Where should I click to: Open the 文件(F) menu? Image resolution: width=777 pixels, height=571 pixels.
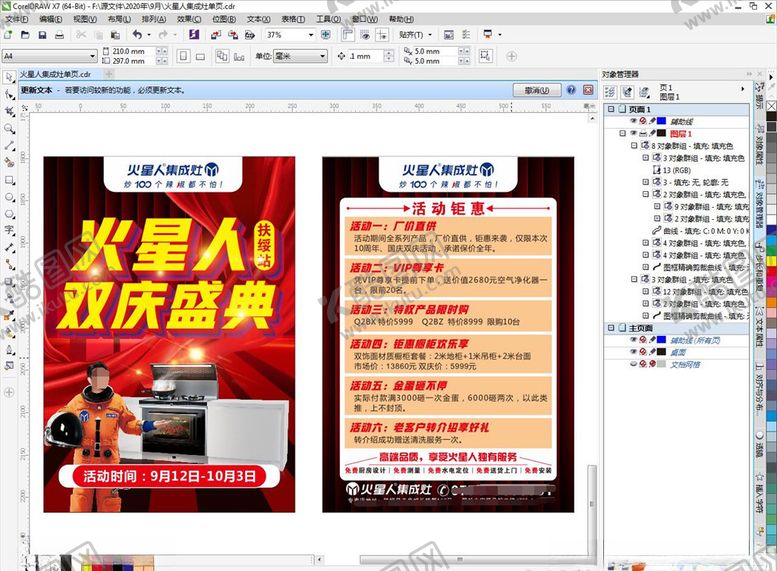[x=16, y=19]
